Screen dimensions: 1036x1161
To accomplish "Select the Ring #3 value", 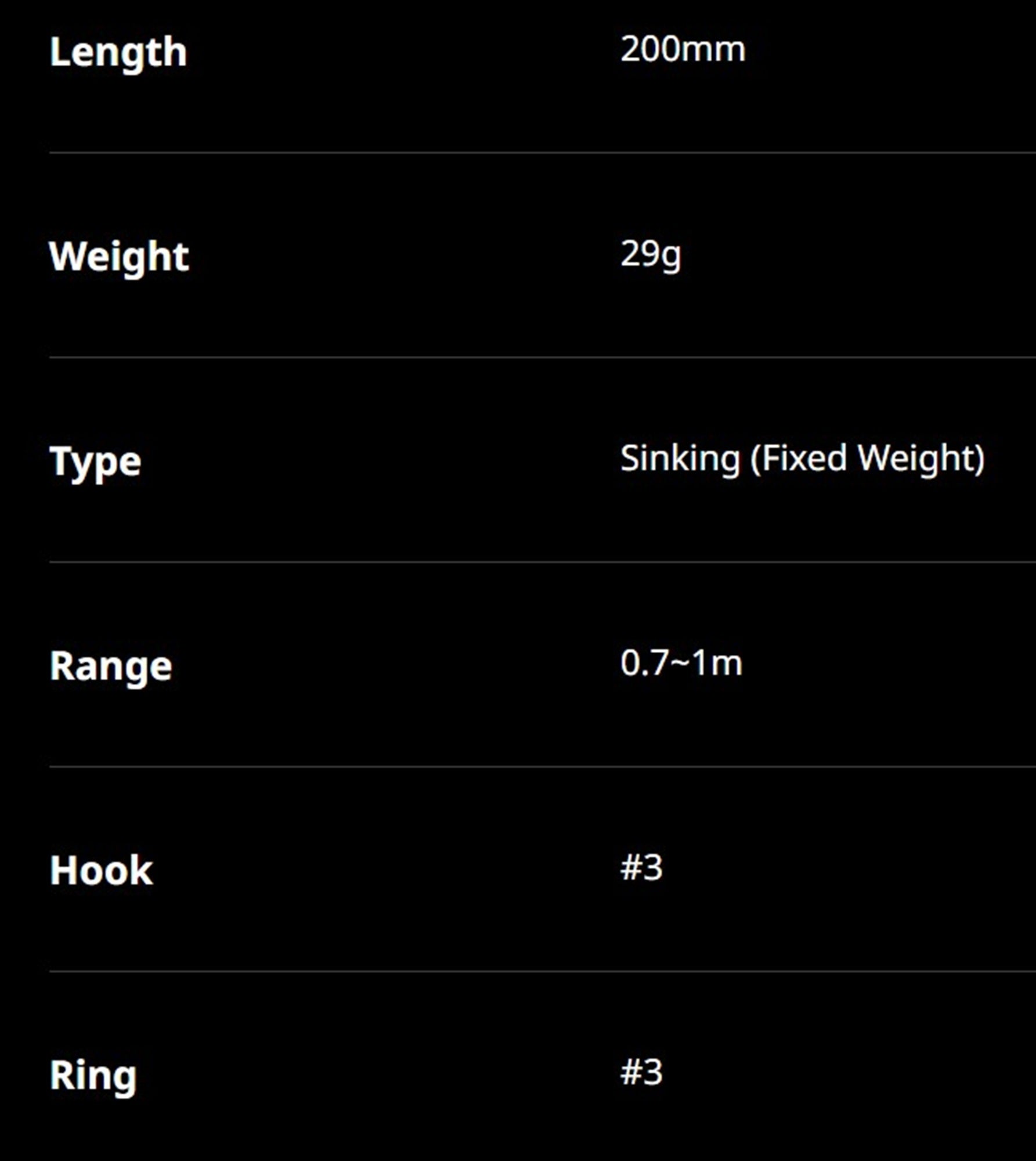I will tap(641, 1072).
